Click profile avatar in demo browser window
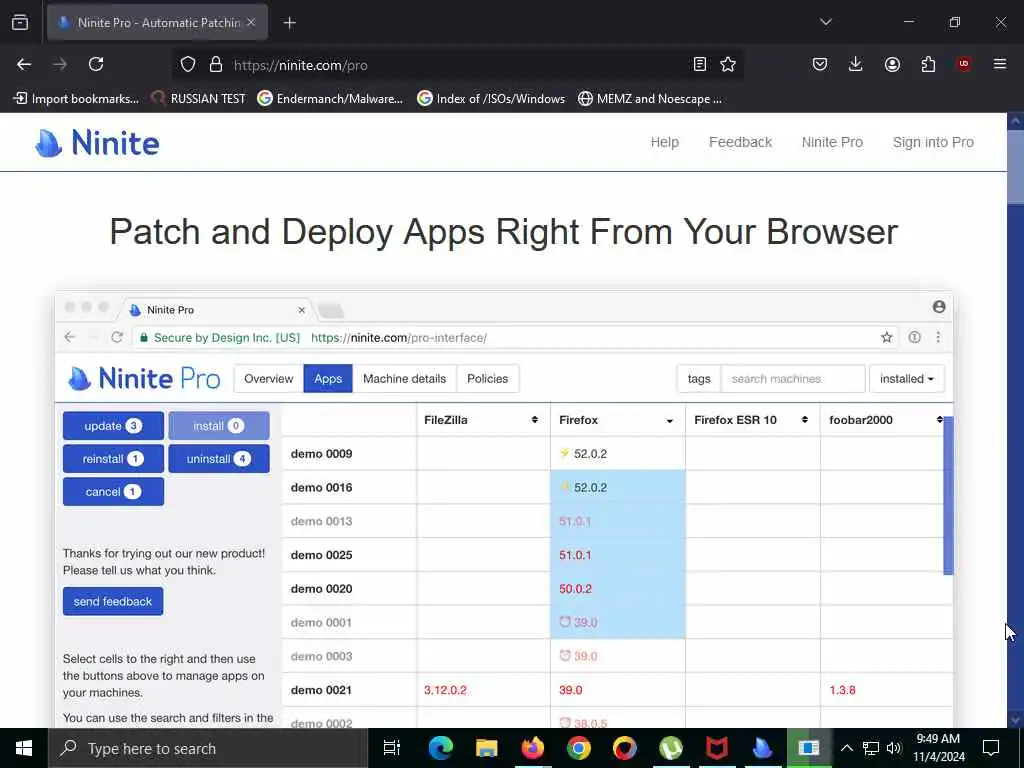Image resolution: width=1024 pixels, height=768 pixels. tap(939, 307)
